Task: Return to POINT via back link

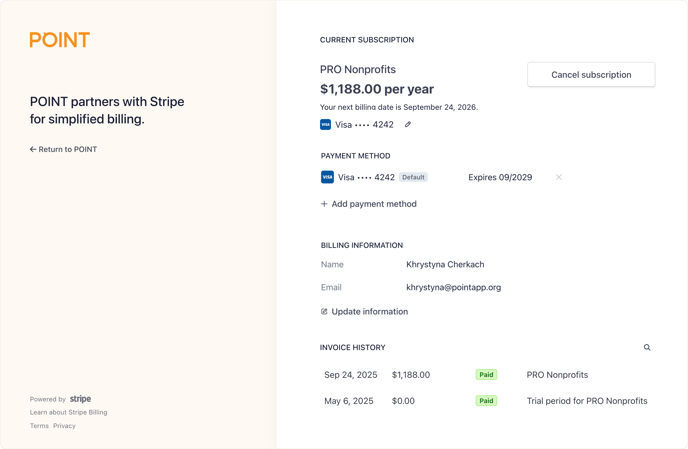Action: pyautogui.click(x=63, y=149)
